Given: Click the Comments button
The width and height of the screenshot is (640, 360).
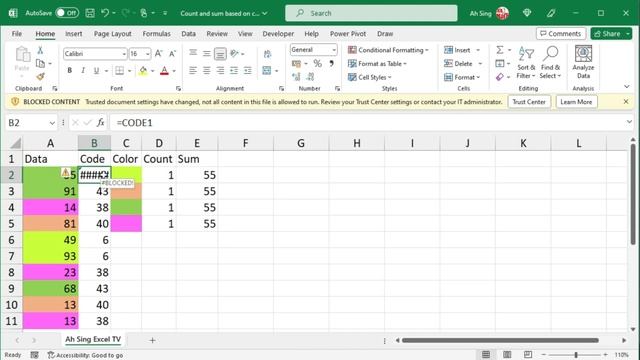Looking at the screenshot, I should point(561,33).
